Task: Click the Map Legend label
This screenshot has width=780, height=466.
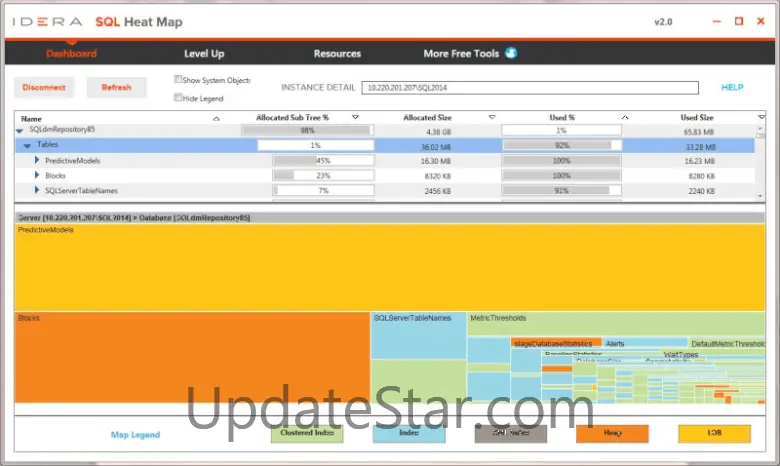Action: coord(135,435)
